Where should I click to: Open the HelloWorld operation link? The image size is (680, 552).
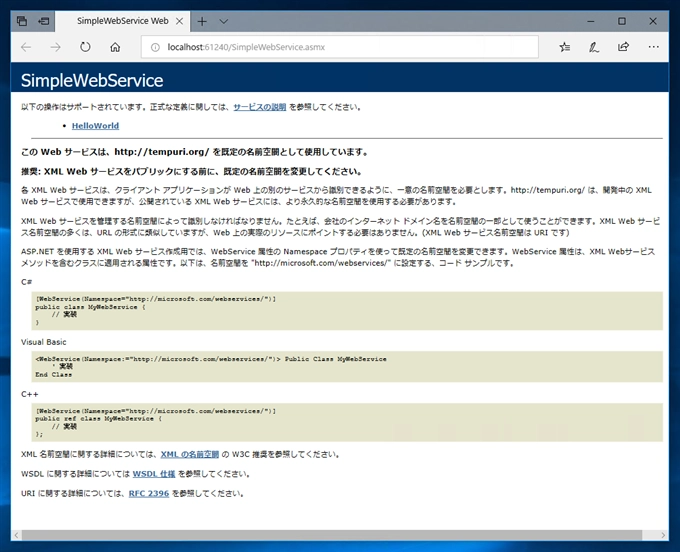coord(95,126)
